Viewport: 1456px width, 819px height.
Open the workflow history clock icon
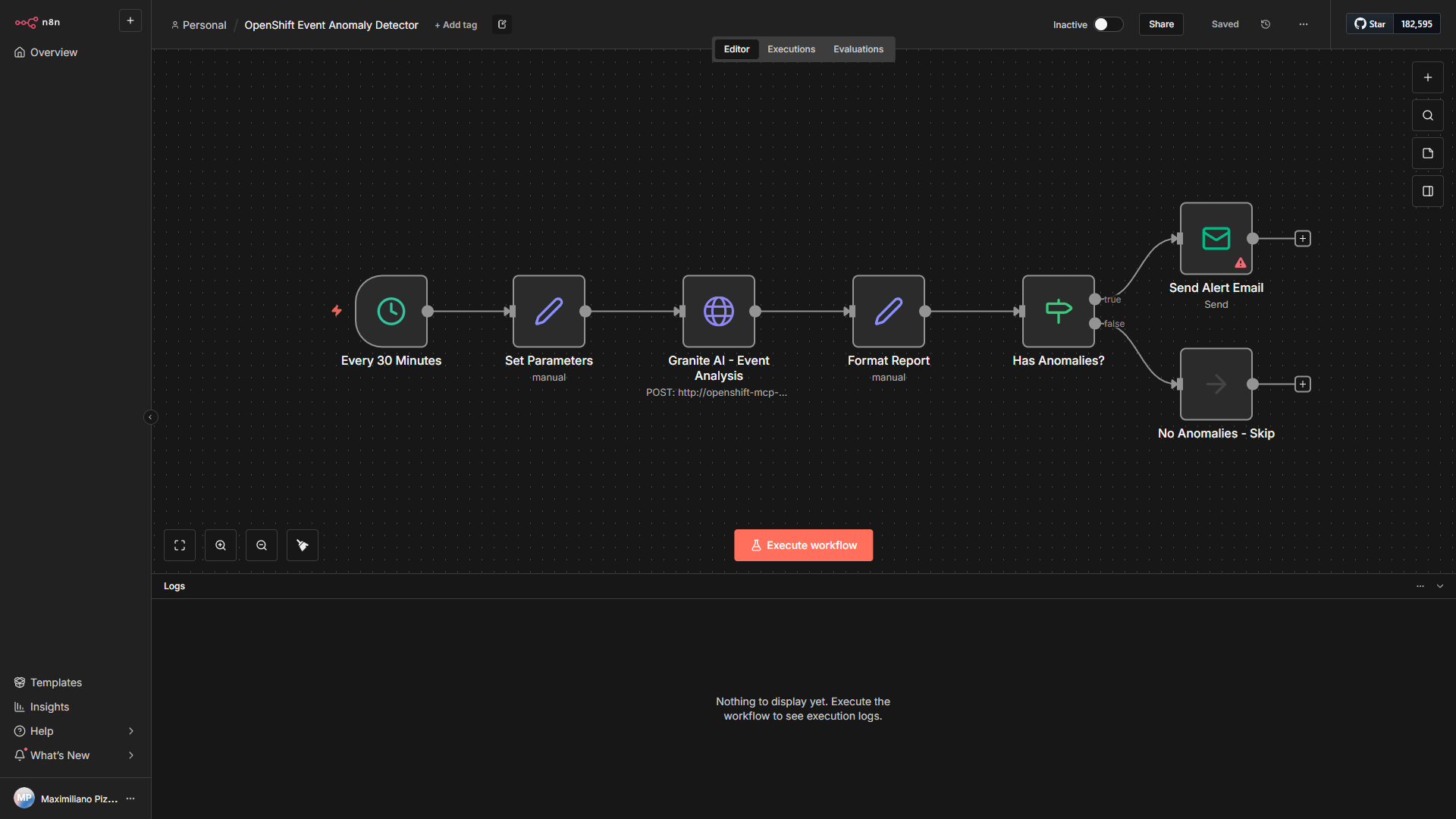click(1266, 24)
